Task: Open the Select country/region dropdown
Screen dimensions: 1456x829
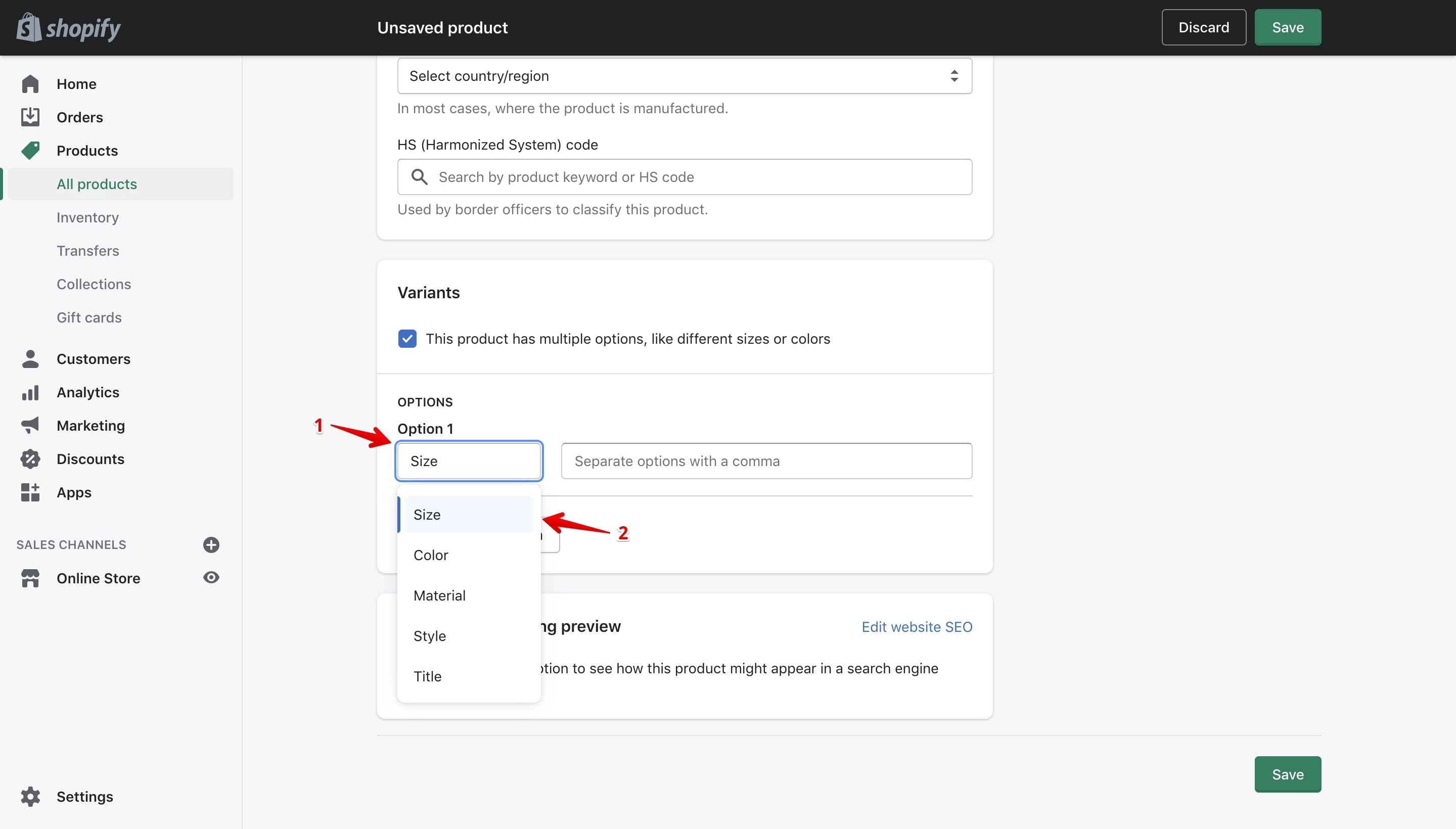Action: 685,76
